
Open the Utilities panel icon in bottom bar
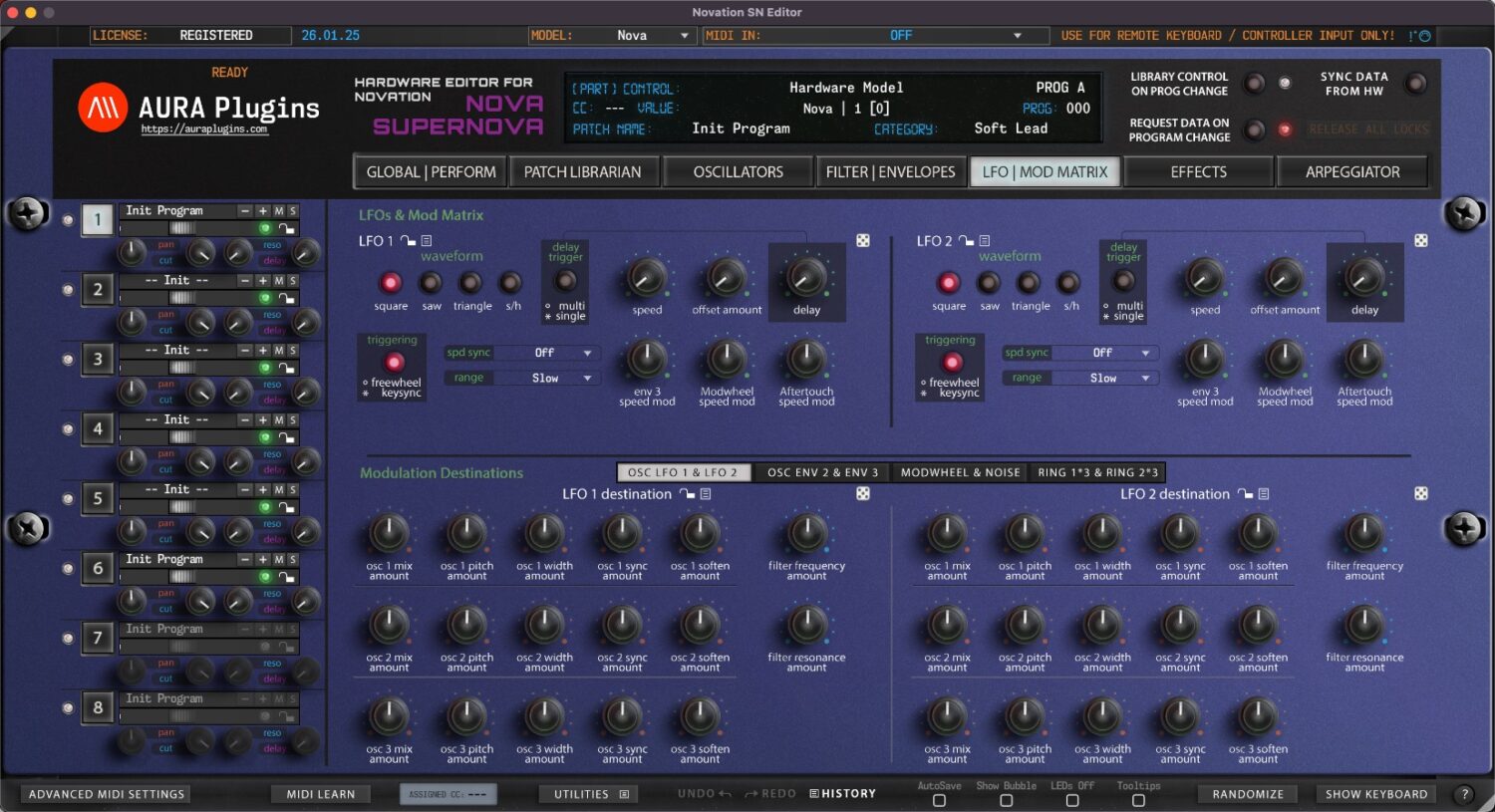point(625,793)
